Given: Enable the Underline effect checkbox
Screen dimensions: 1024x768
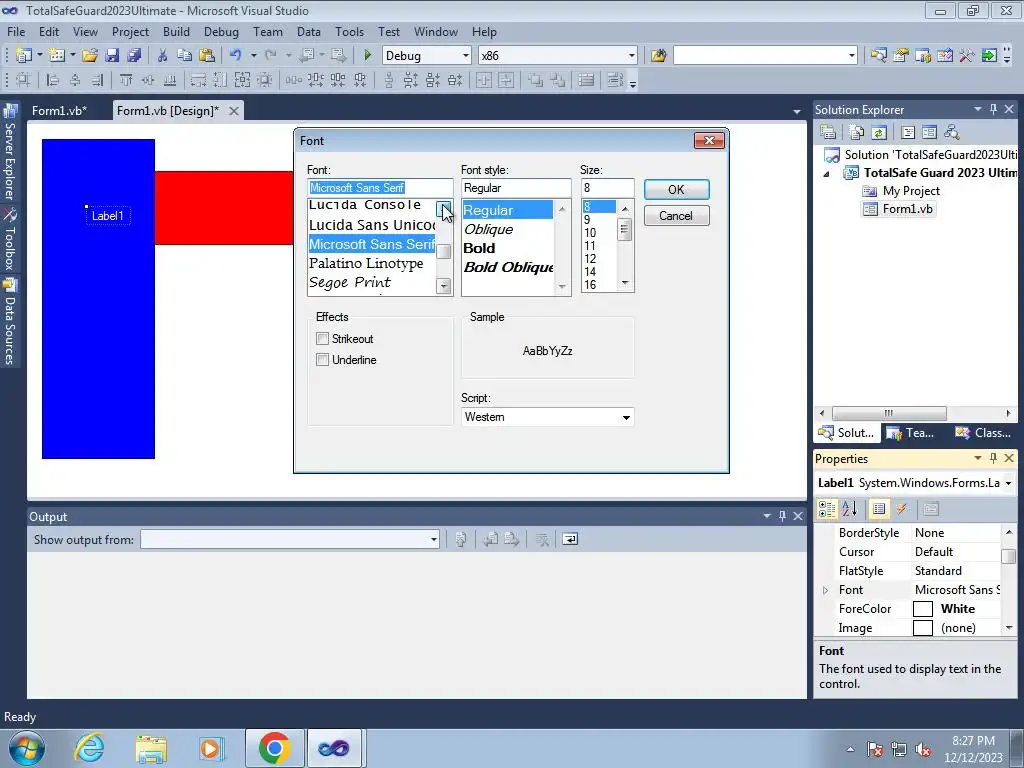Looking at the screenshot, I should click(x=322, y=359).
